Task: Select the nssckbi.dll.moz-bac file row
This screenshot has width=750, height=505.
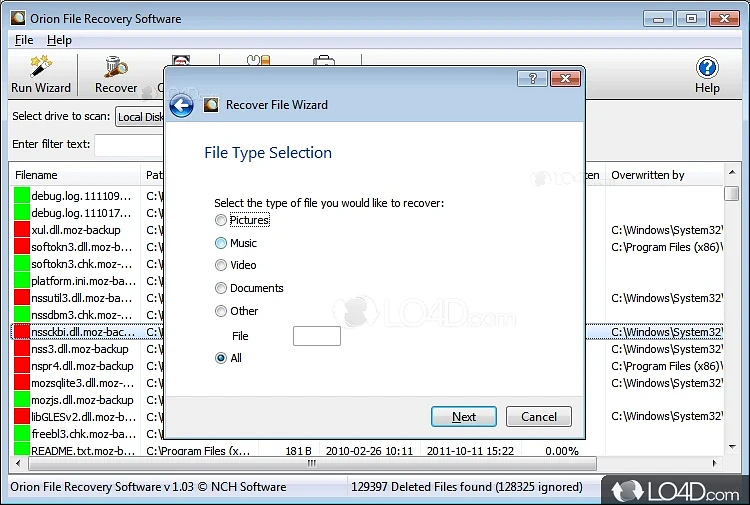Action: click(83, 332)
